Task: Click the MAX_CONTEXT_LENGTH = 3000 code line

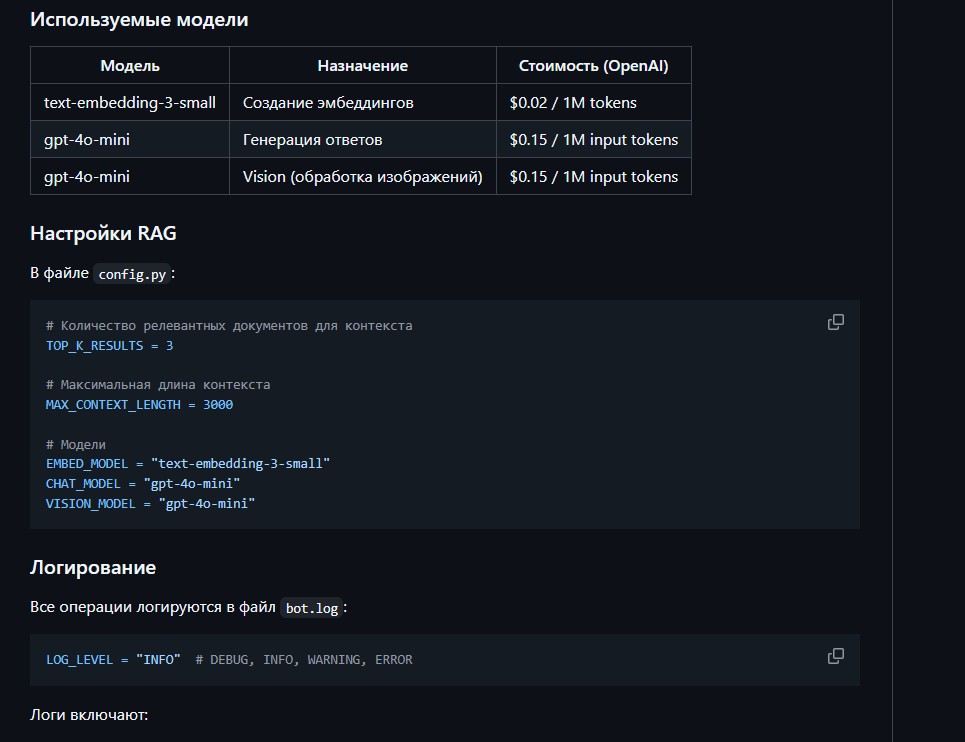Action: (x=139, y=405)
